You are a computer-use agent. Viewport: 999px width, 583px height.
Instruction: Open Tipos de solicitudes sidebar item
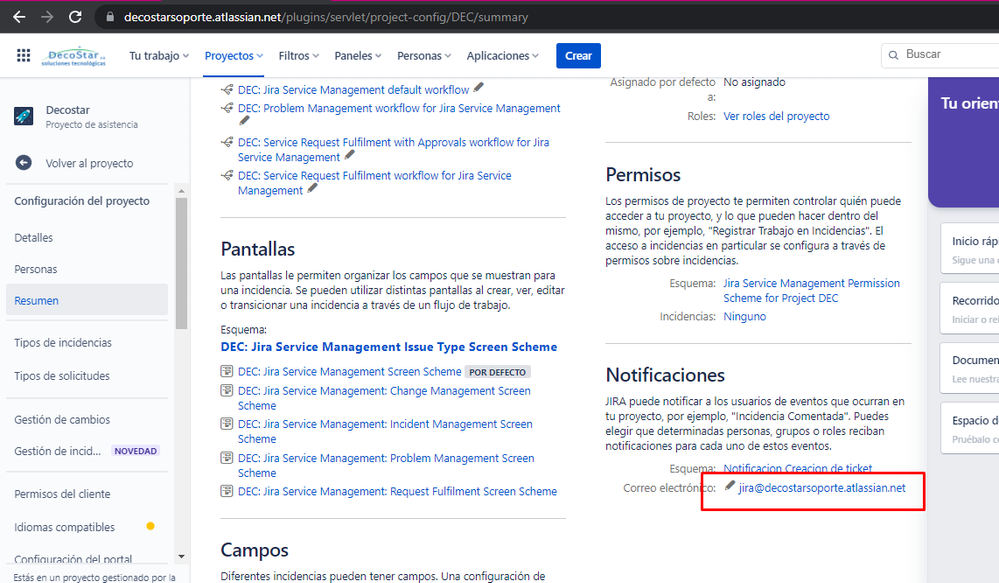(62, 375)
